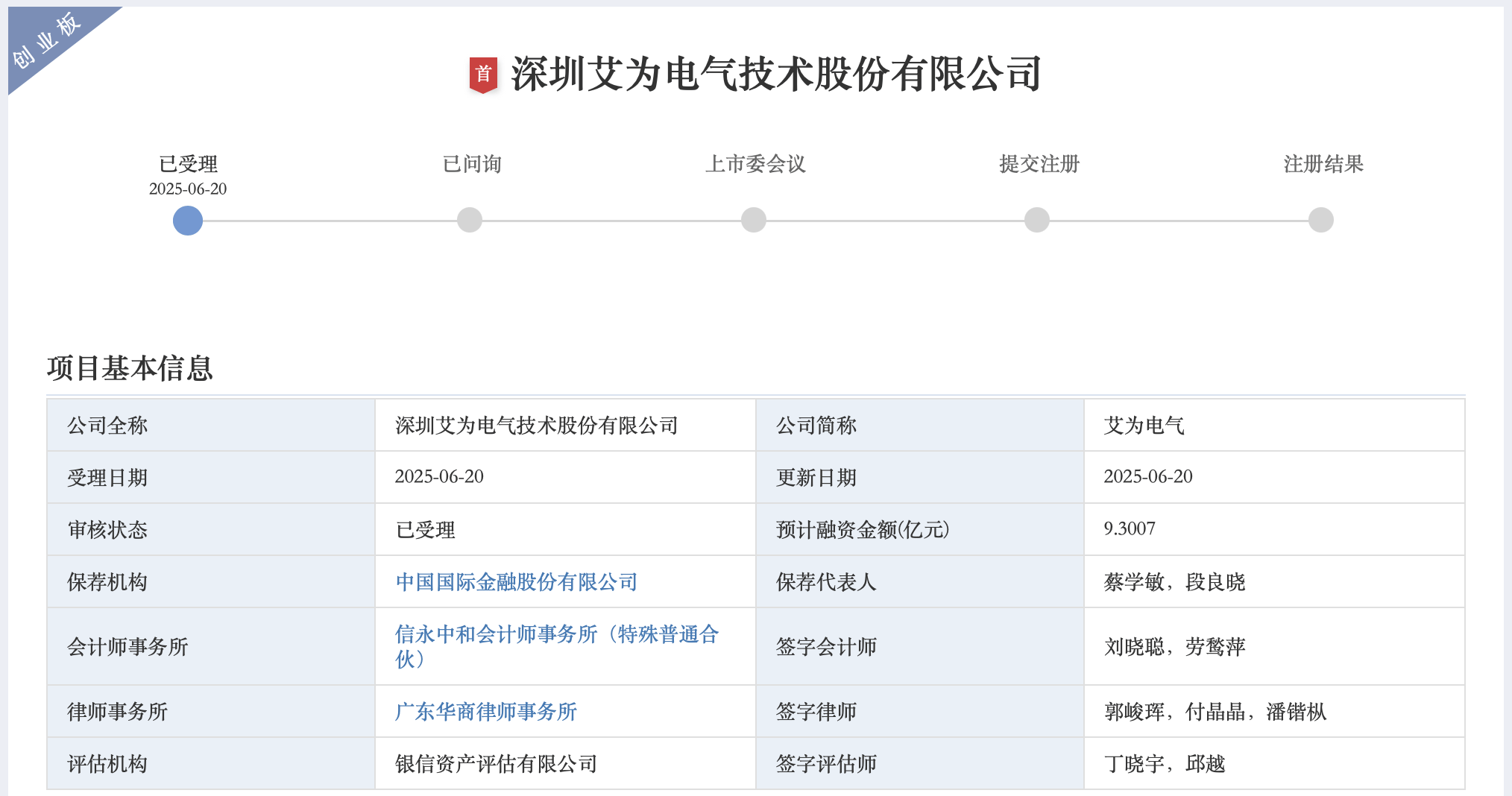Select the 上市委会议 stage label
1512x796 pixels.
coord(755,164)
